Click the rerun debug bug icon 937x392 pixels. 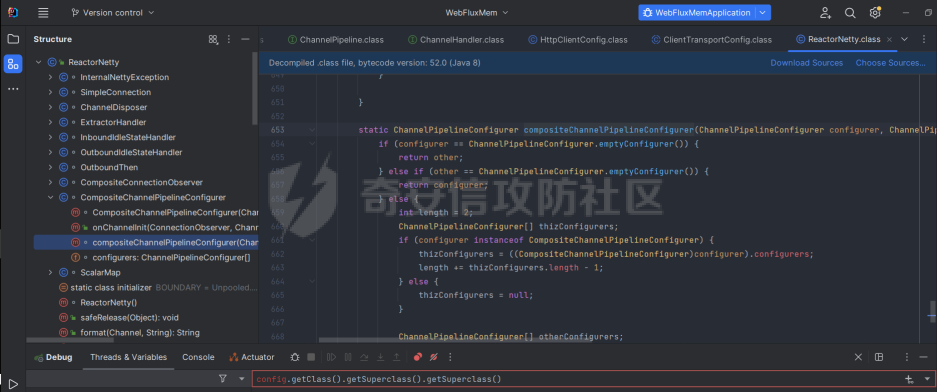pos(295,357)
